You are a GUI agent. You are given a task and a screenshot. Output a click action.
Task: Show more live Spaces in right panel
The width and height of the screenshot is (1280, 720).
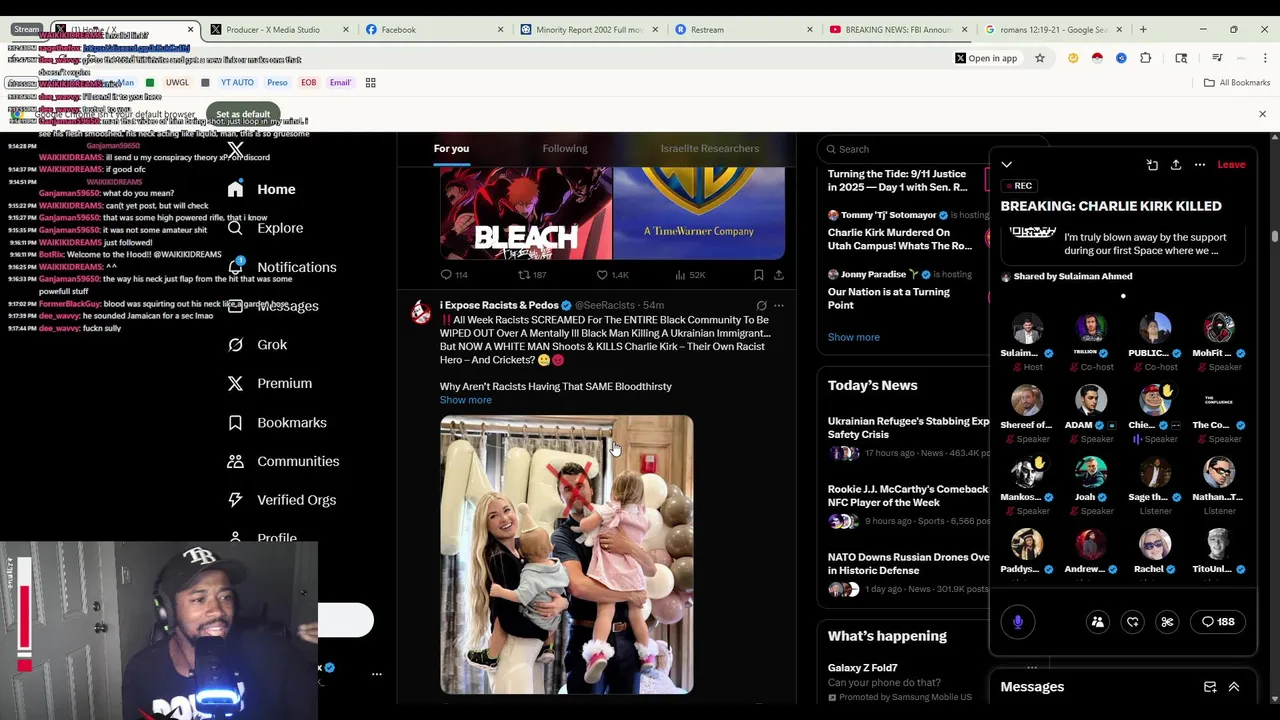tap(853, 337)
